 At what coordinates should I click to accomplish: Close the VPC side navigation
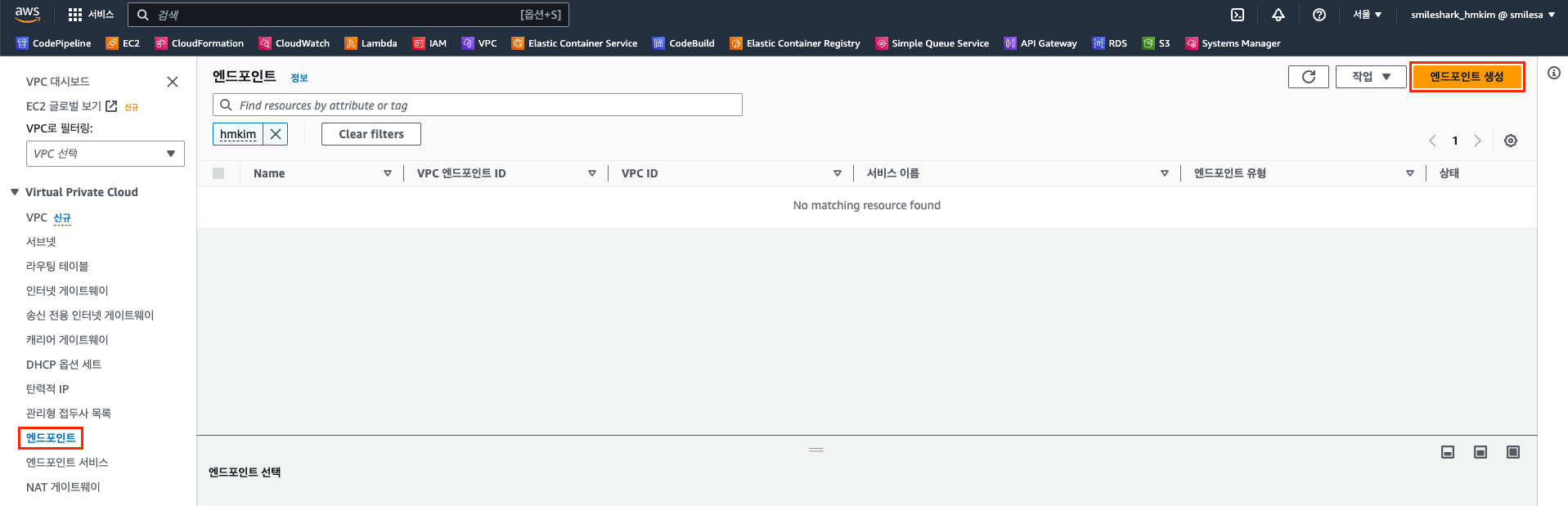[173, 82]
